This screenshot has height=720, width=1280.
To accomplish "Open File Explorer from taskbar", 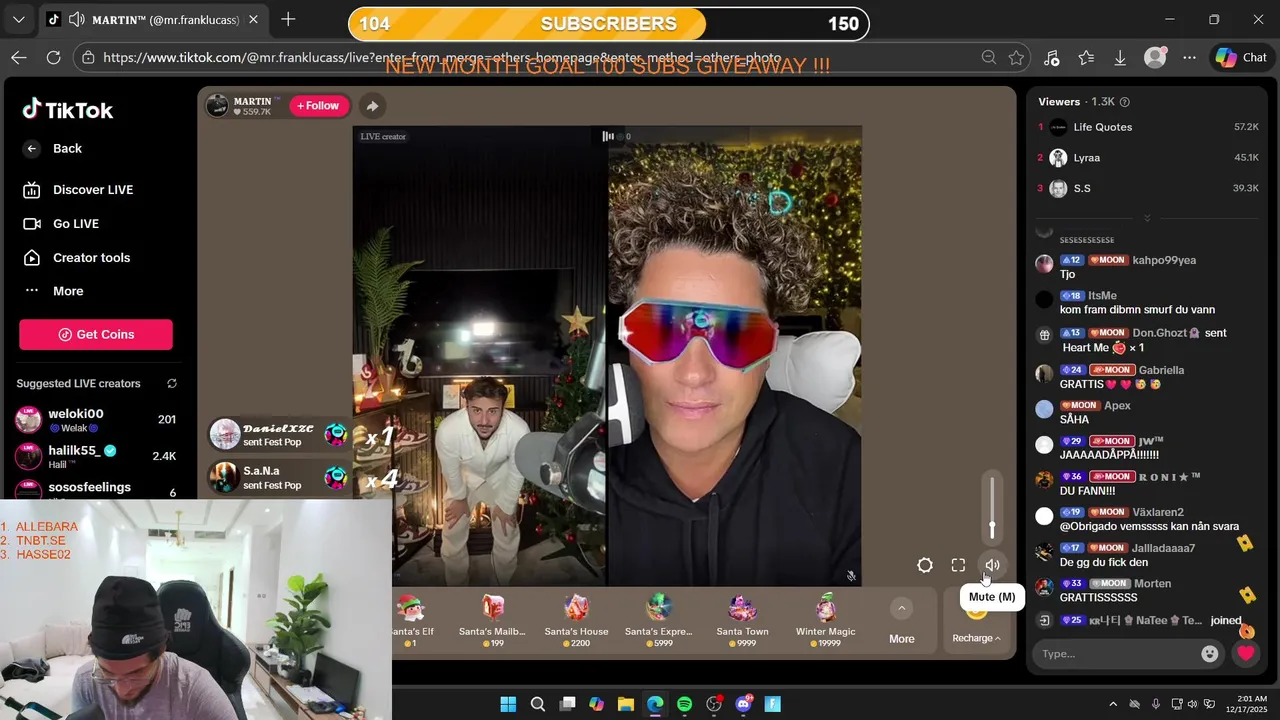I will point(626,704).
